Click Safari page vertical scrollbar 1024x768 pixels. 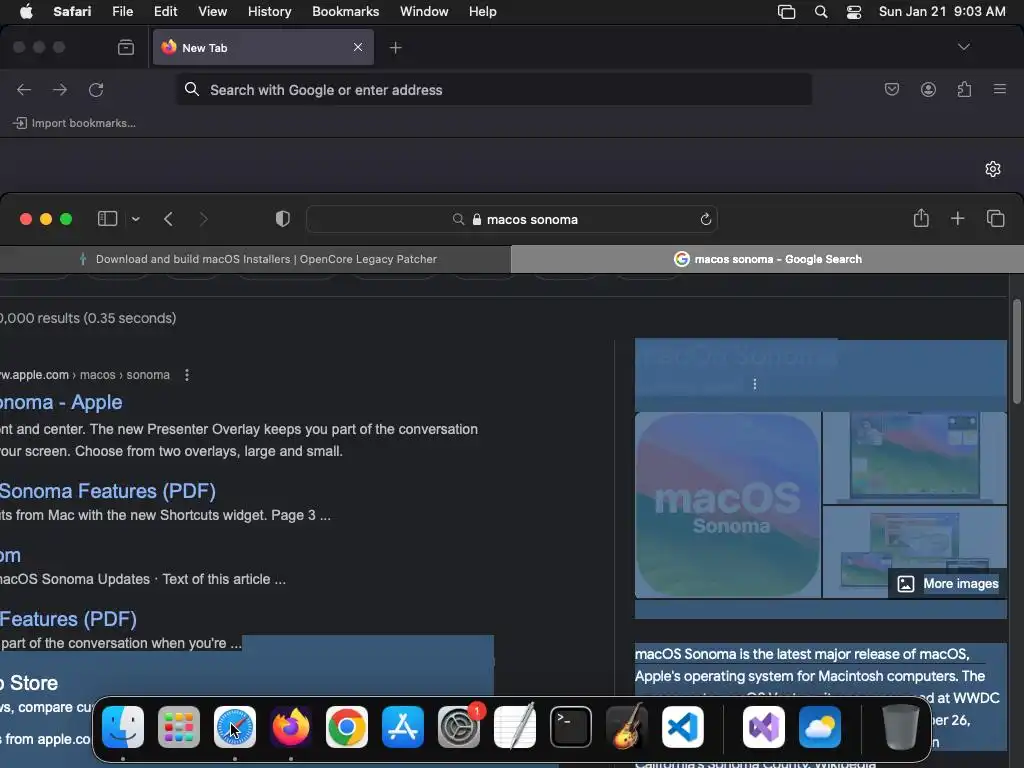click(1017, 351)
